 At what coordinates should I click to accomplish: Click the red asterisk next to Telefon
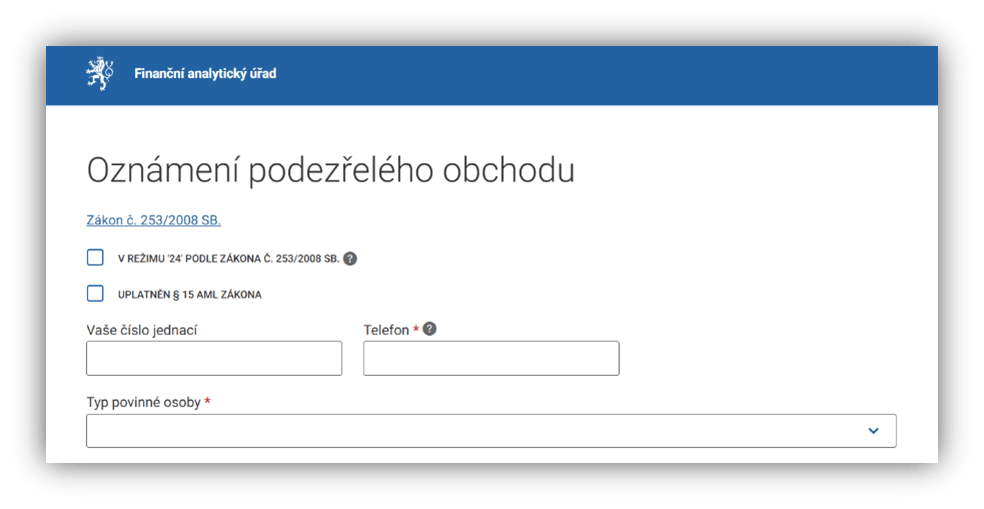(x=415, y=330)
